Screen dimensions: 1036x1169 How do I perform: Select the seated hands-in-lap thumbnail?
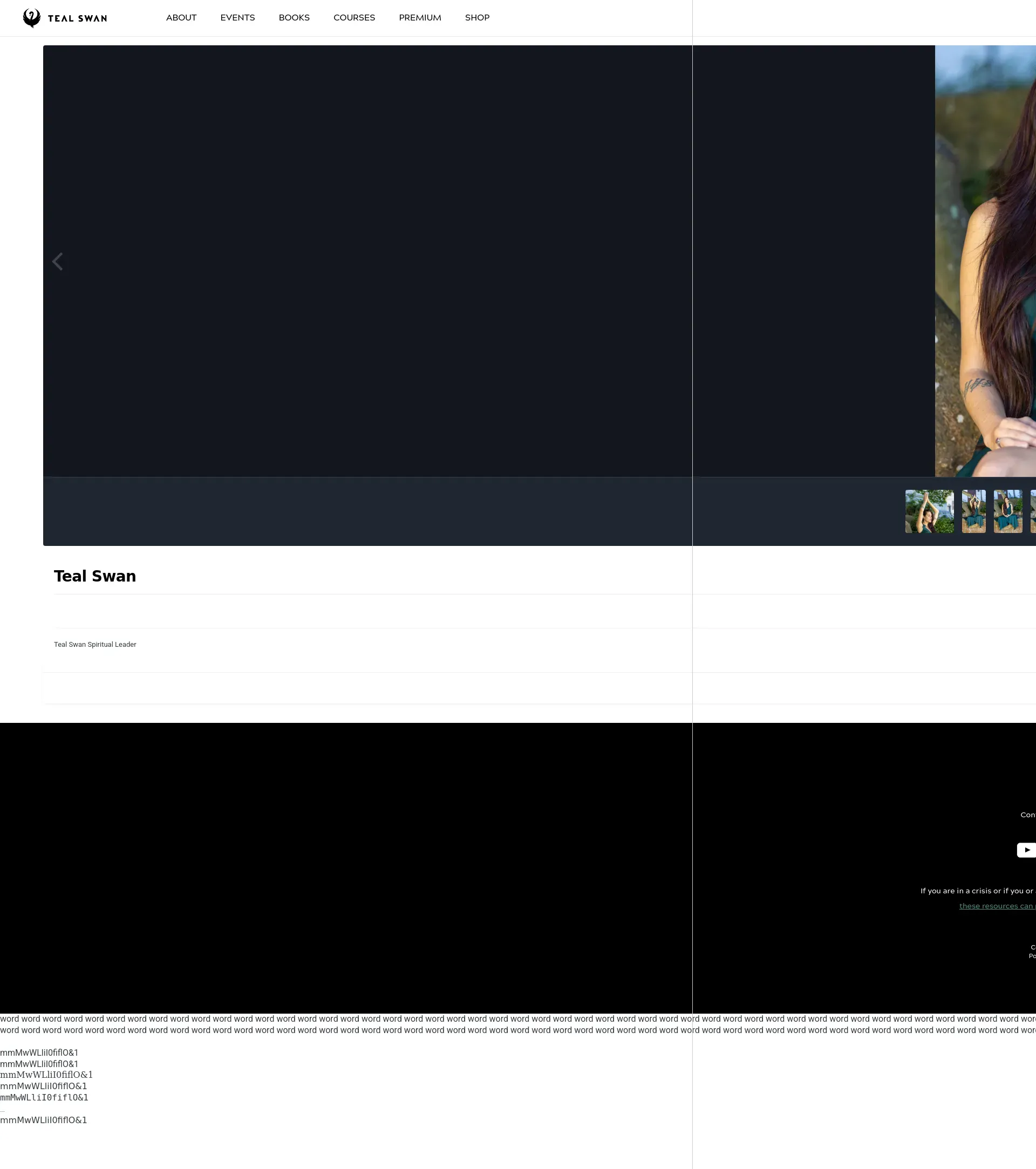click(x=1007, y=511)
